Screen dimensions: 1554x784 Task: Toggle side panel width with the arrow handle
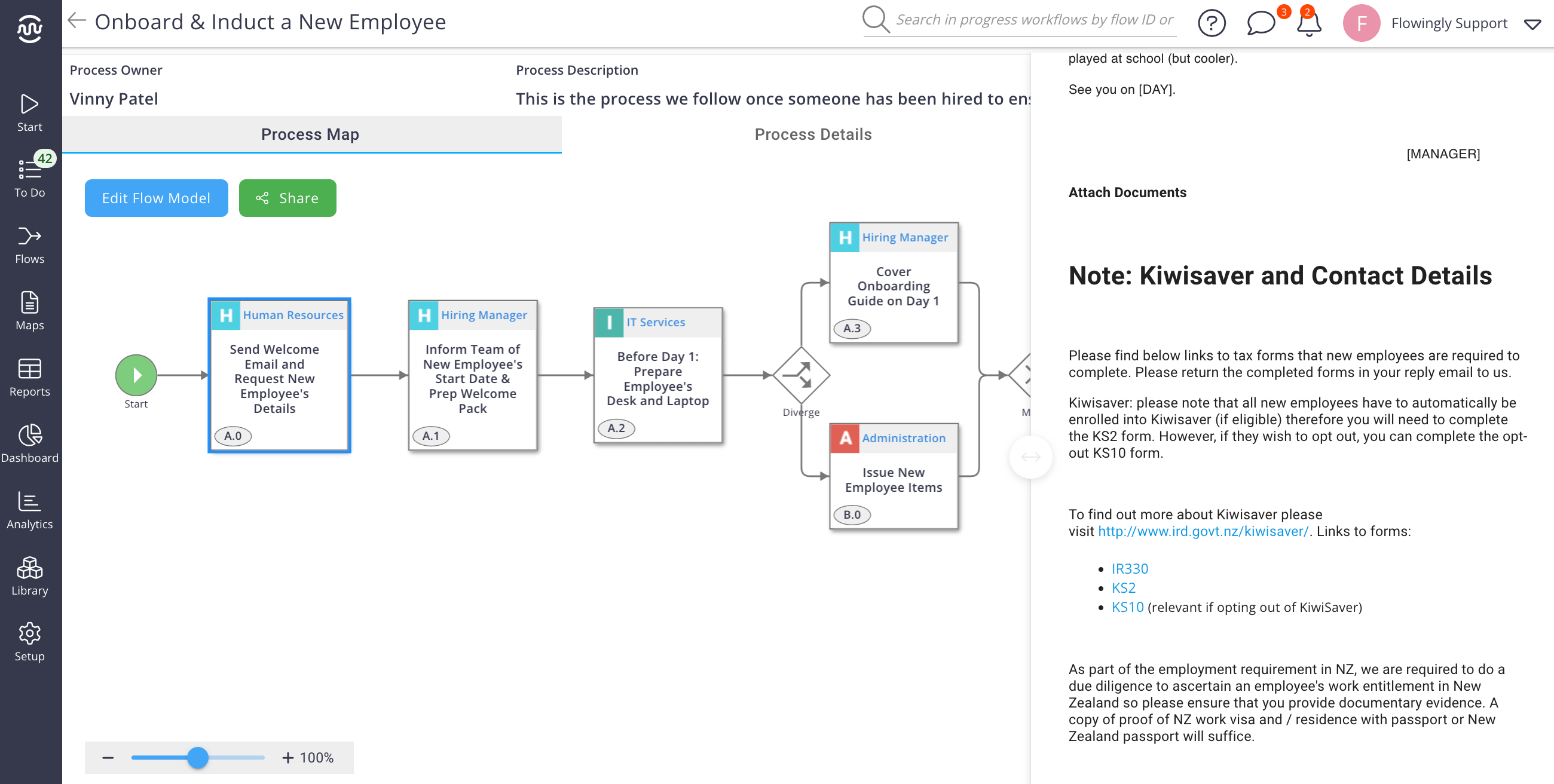pos(1030,457)
